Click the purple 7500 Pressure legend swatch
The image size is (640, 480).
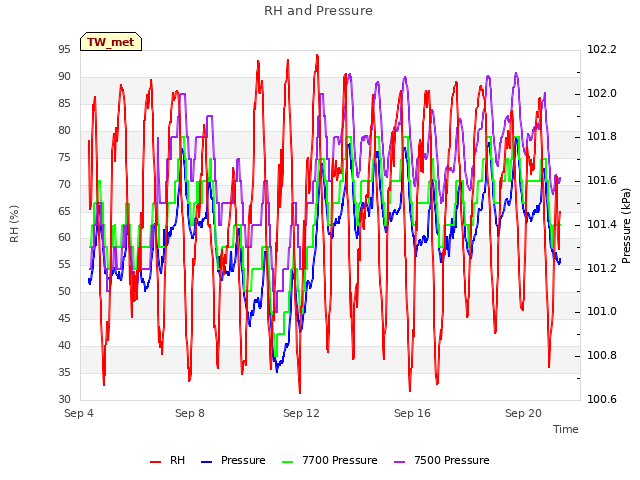pos(400,462)
